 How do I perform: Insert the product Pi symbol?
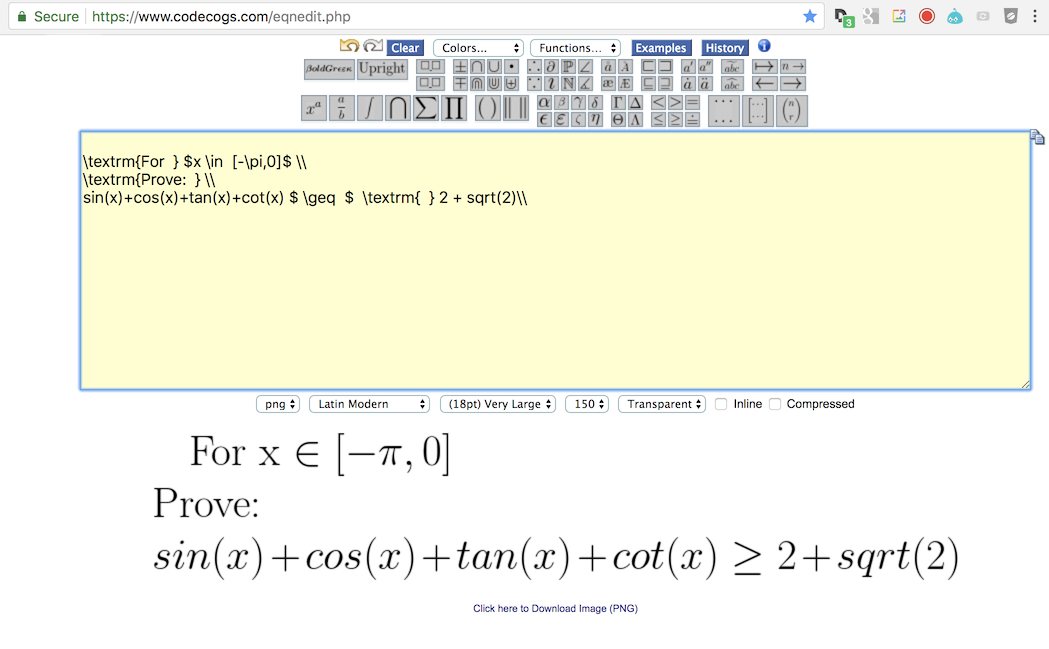[454, 108]
